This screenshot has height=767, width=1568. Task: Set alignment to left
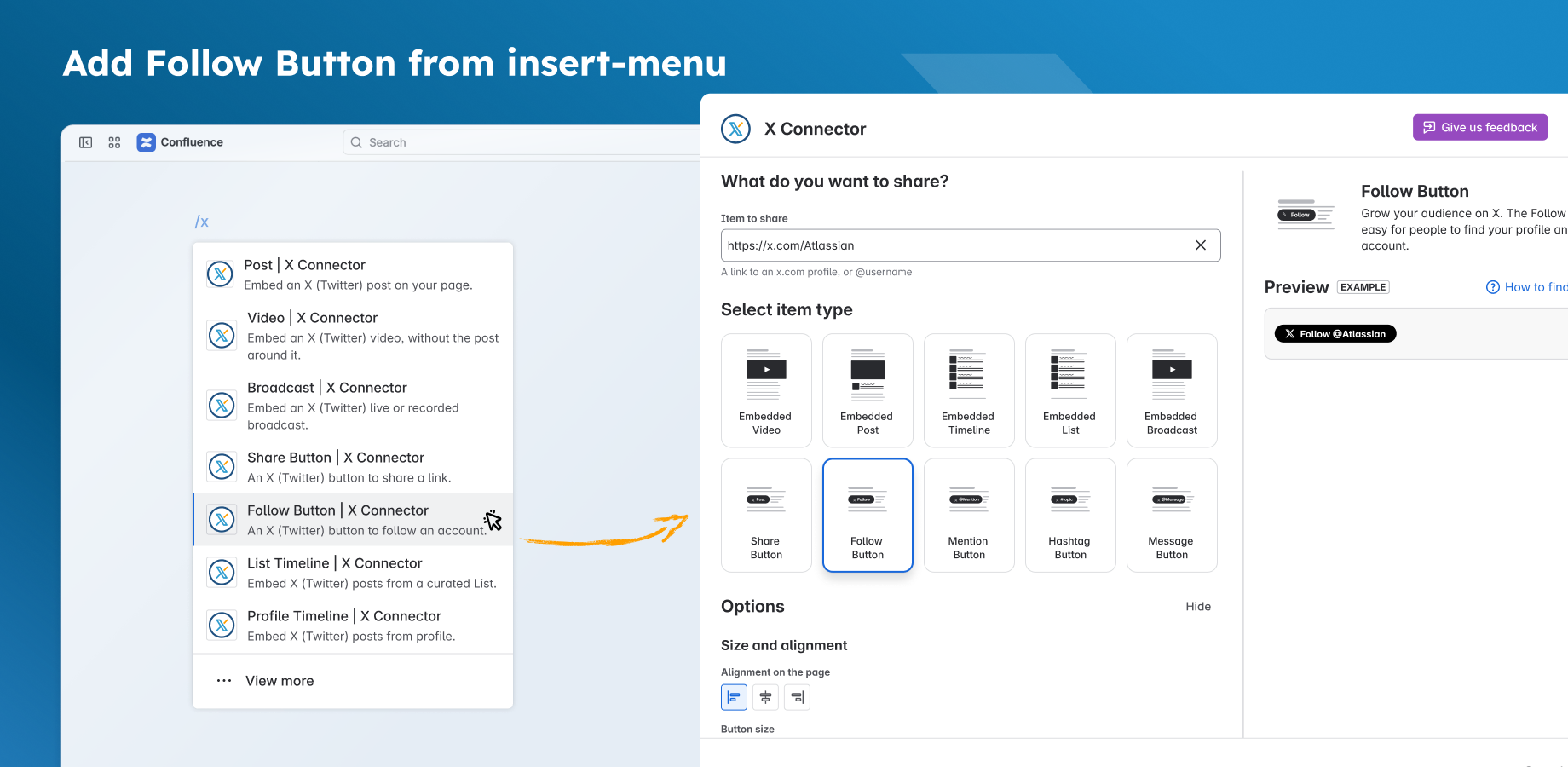(734, 697)
